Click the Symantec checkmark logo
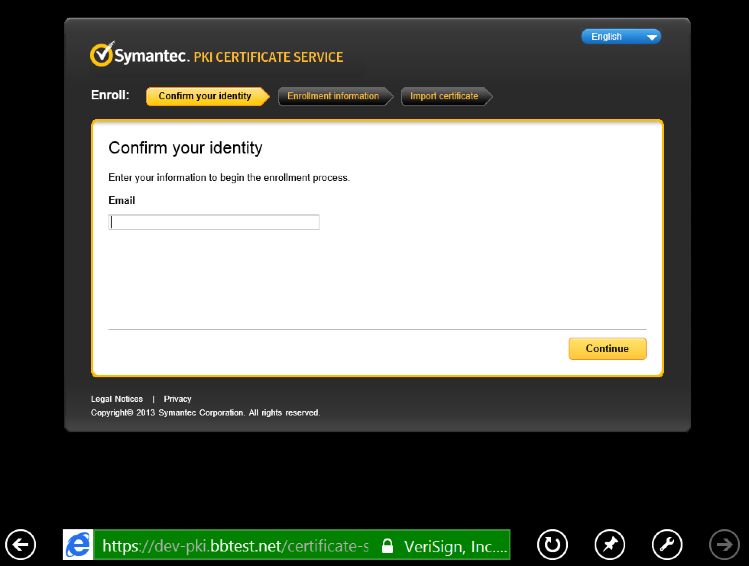Screen dimensions: 749x566 pyautogui.click(x=102, y=54)
